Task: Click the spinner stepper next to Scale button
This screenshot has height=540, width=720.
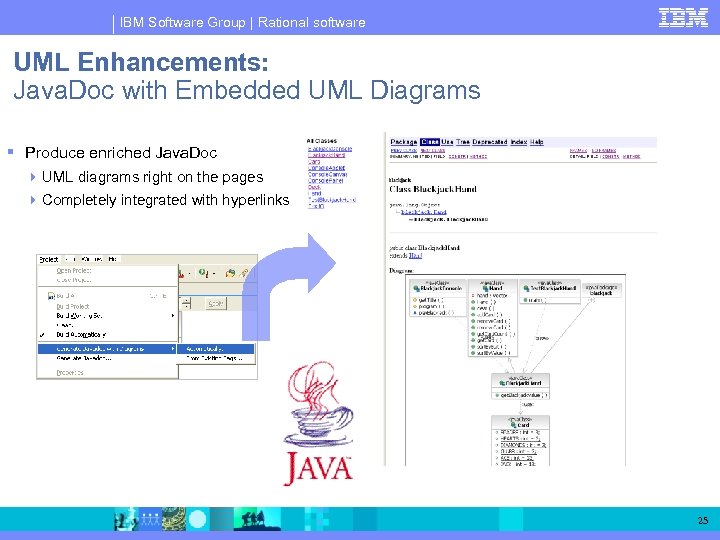Action: 186,303
